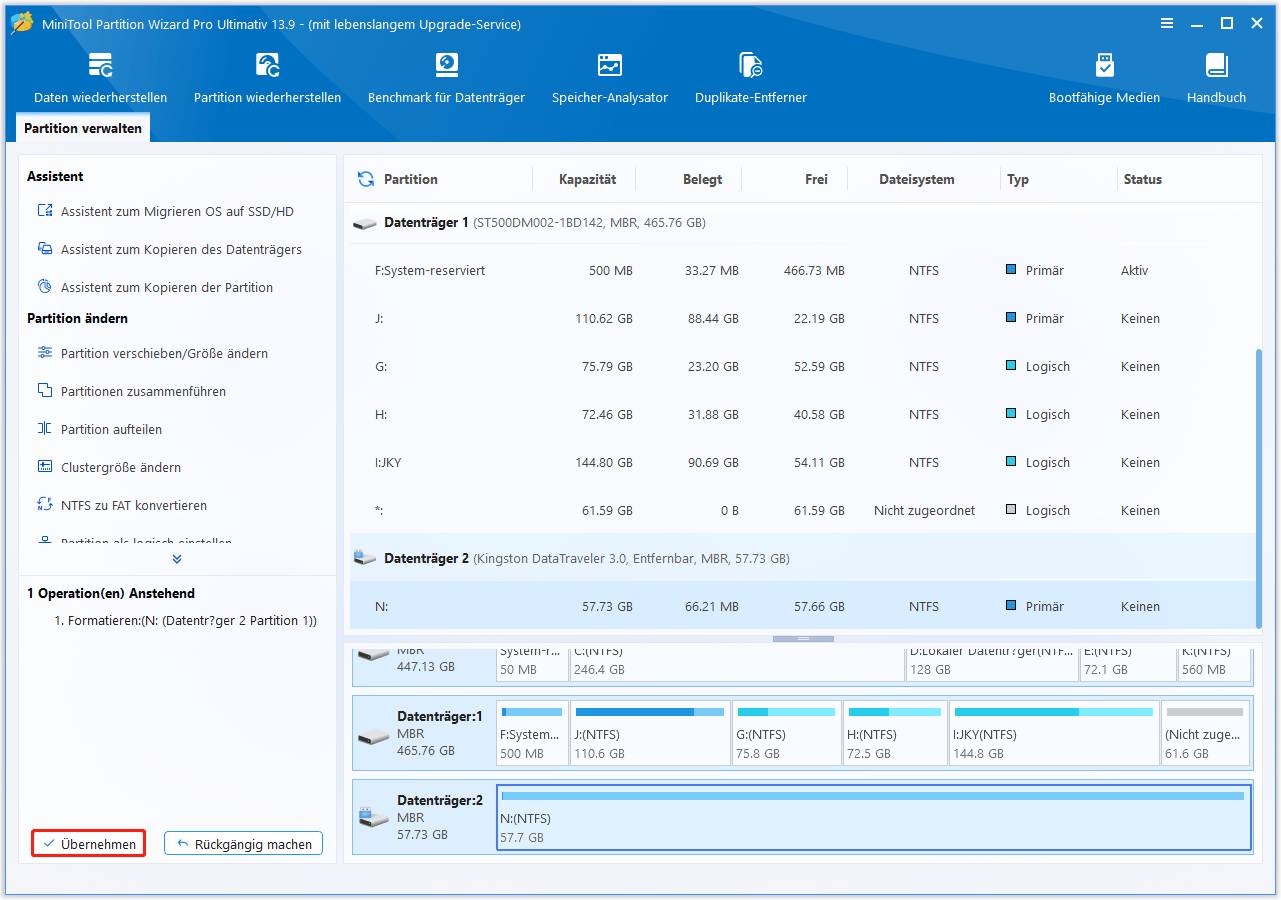1281x900 pixels.
Task: Click 465.76 GB size of Datenträger:1
Action: pos(426,751)
